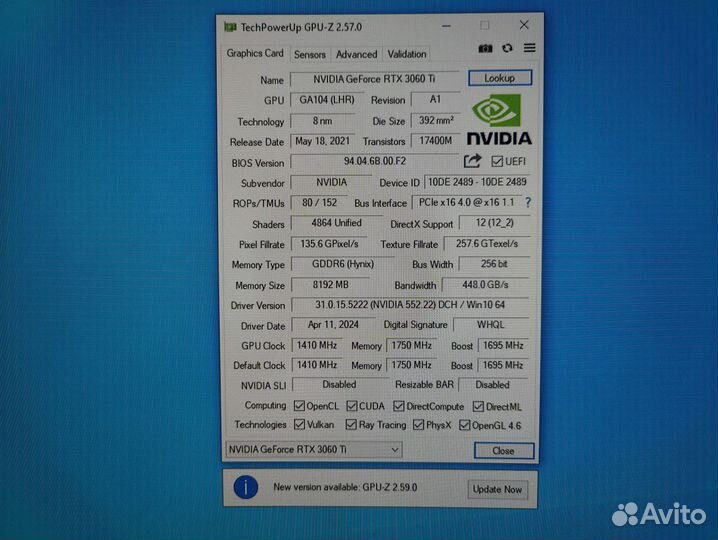Click the DirectX Support value 12 (12_2)
The height and width of the screenshot is (540, 718).
click(x=495, y=223)
